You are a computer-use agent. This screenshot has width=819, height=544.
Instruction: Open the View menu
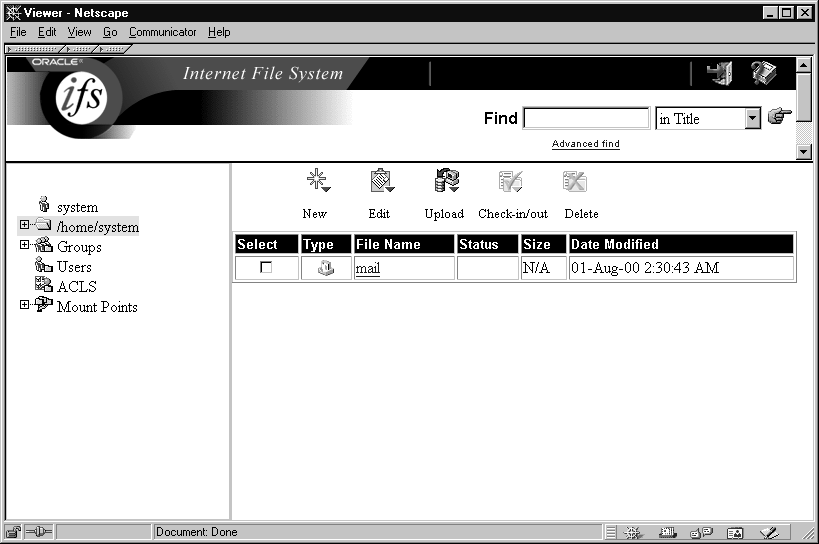coord(79,32)
